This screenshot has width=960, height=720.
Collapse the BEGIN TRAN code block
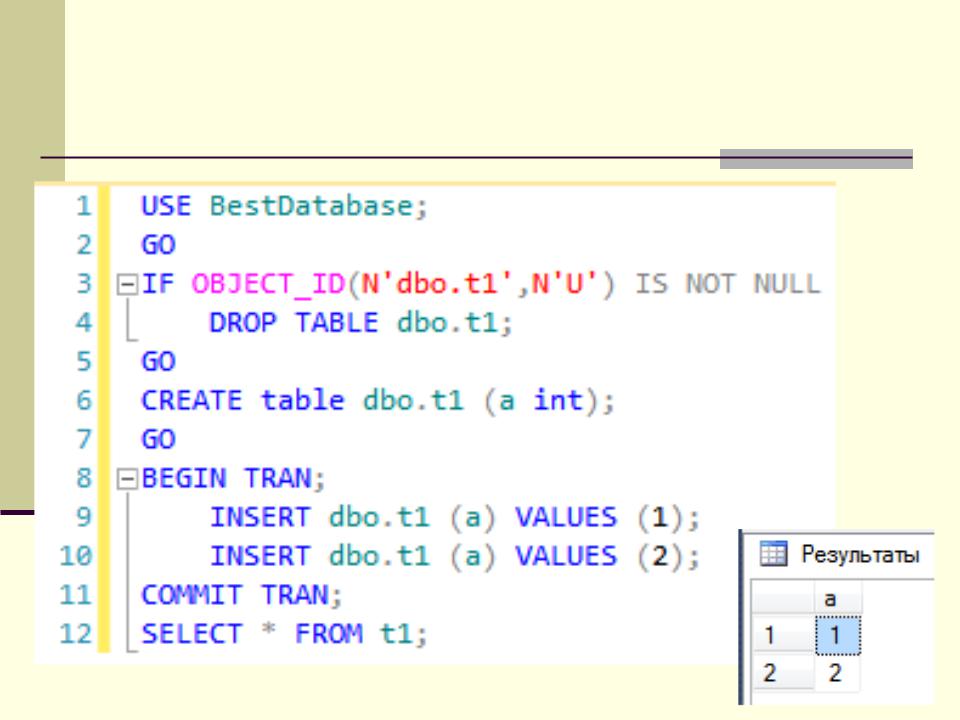pos(122,479)
